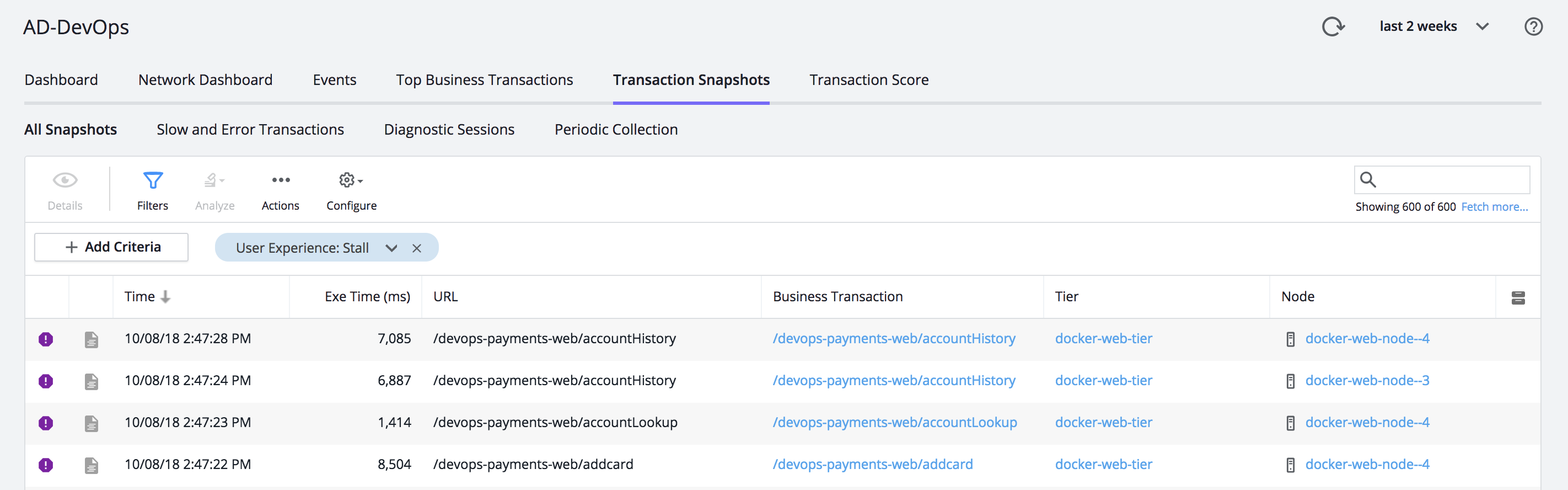The height and width of the screenshot is (490, 1568).
Task: Click the stall status icon for 2:47:24 PM row
Action: click(46, 381)
